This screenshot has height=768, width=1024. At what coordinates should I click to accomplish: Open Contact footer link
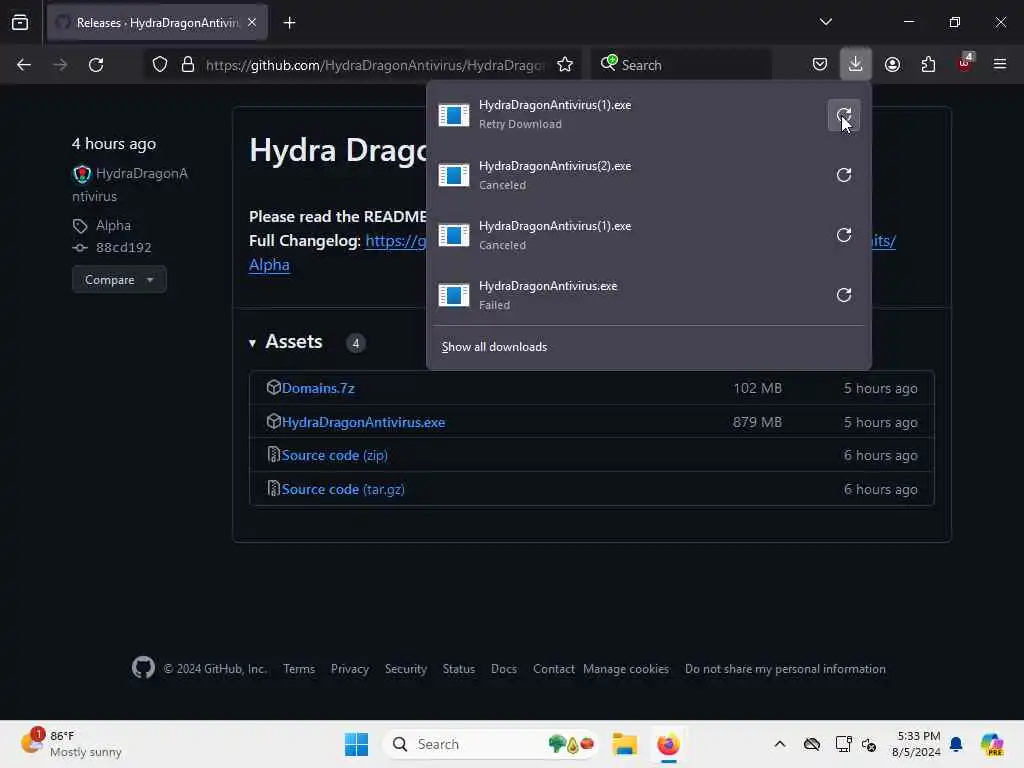(553, 669)
